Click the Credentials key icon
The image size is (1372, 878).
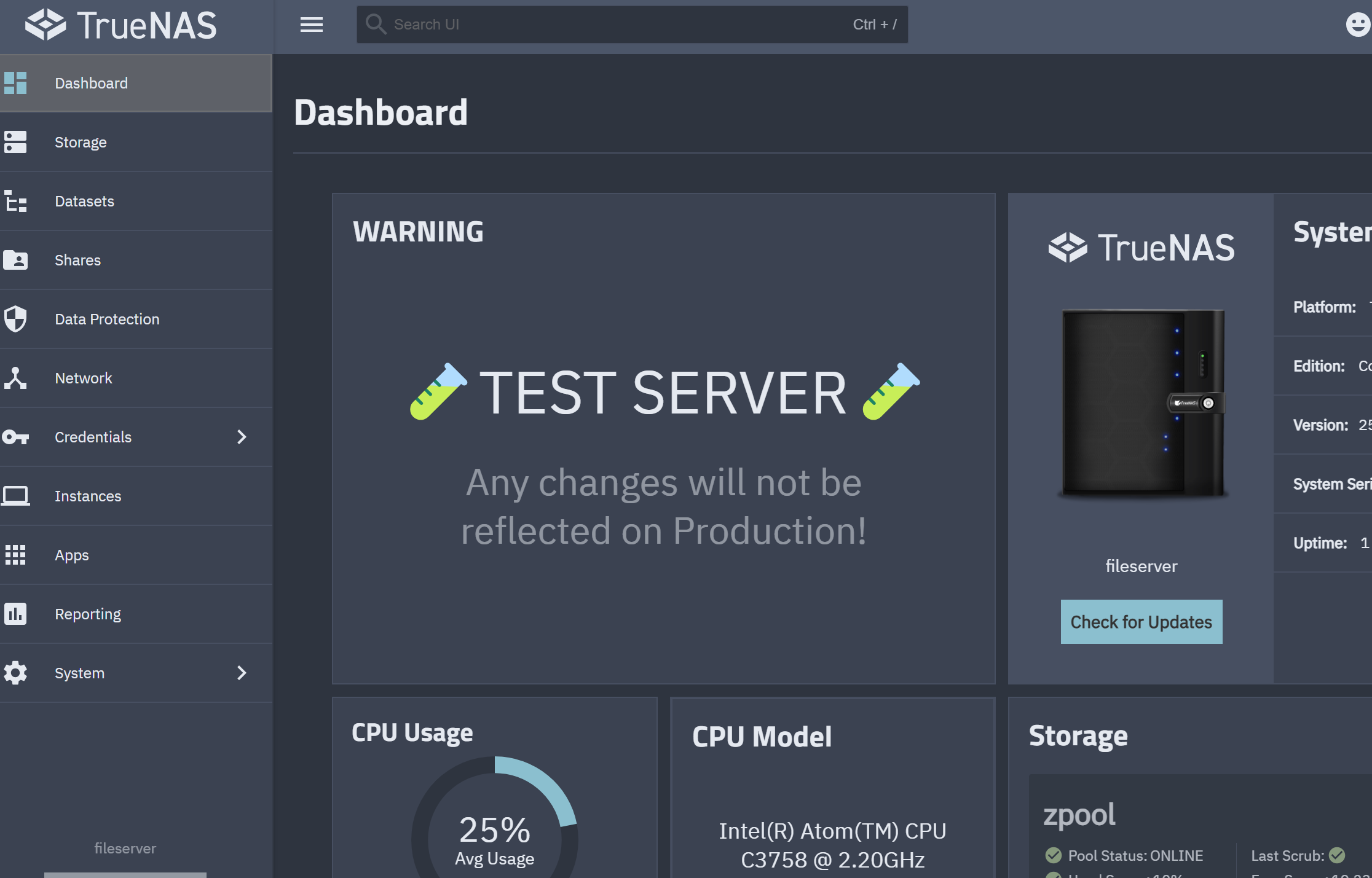15,437
